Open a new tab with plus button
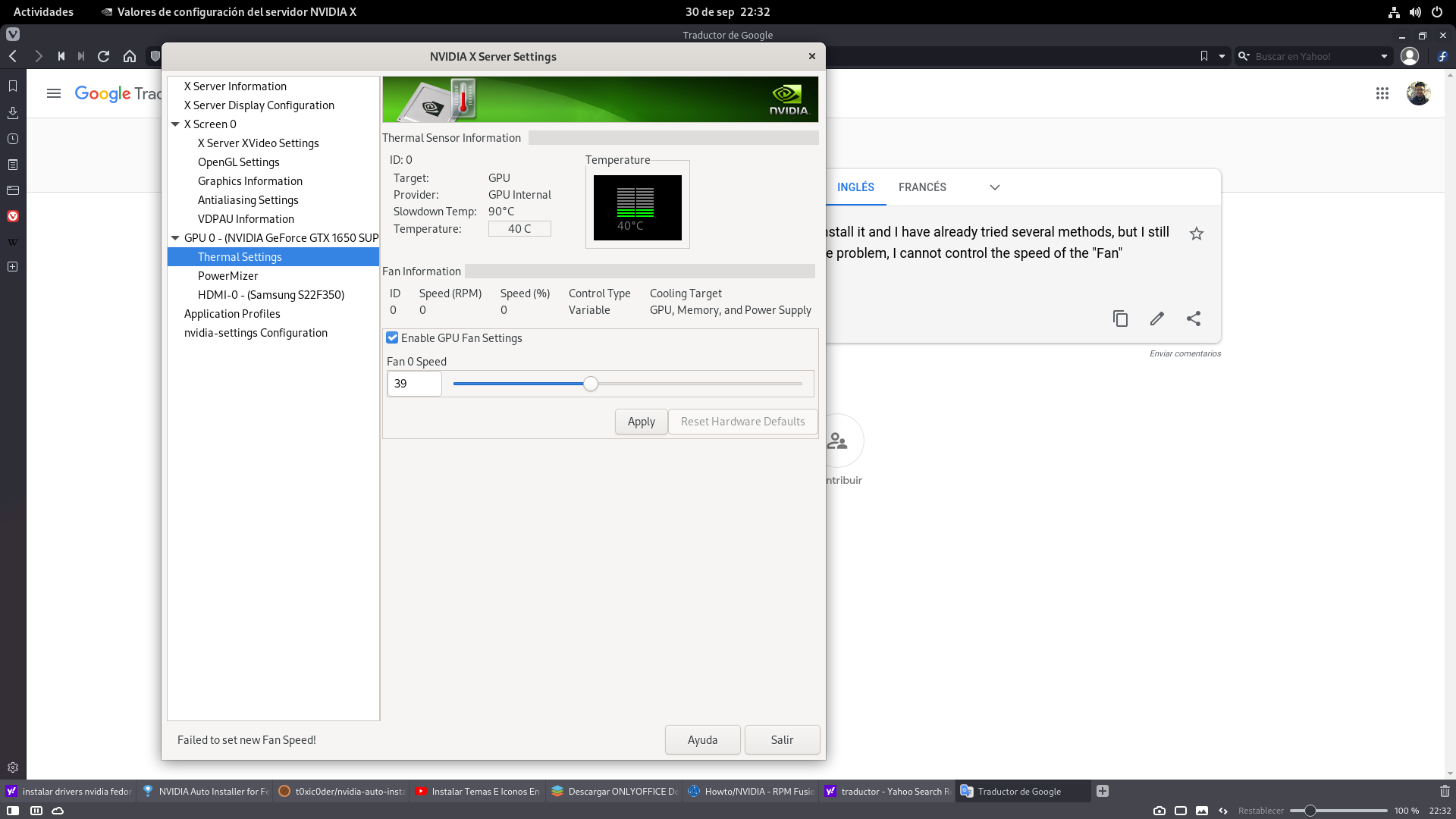Screen dimensions: 1456x819 point(1103,791)
